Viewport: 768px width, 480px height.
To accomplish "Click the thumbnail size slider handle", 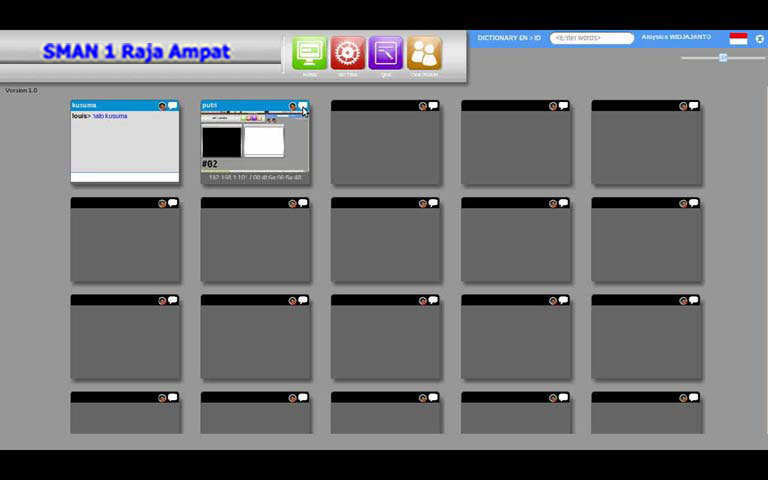I will (723, 58).
